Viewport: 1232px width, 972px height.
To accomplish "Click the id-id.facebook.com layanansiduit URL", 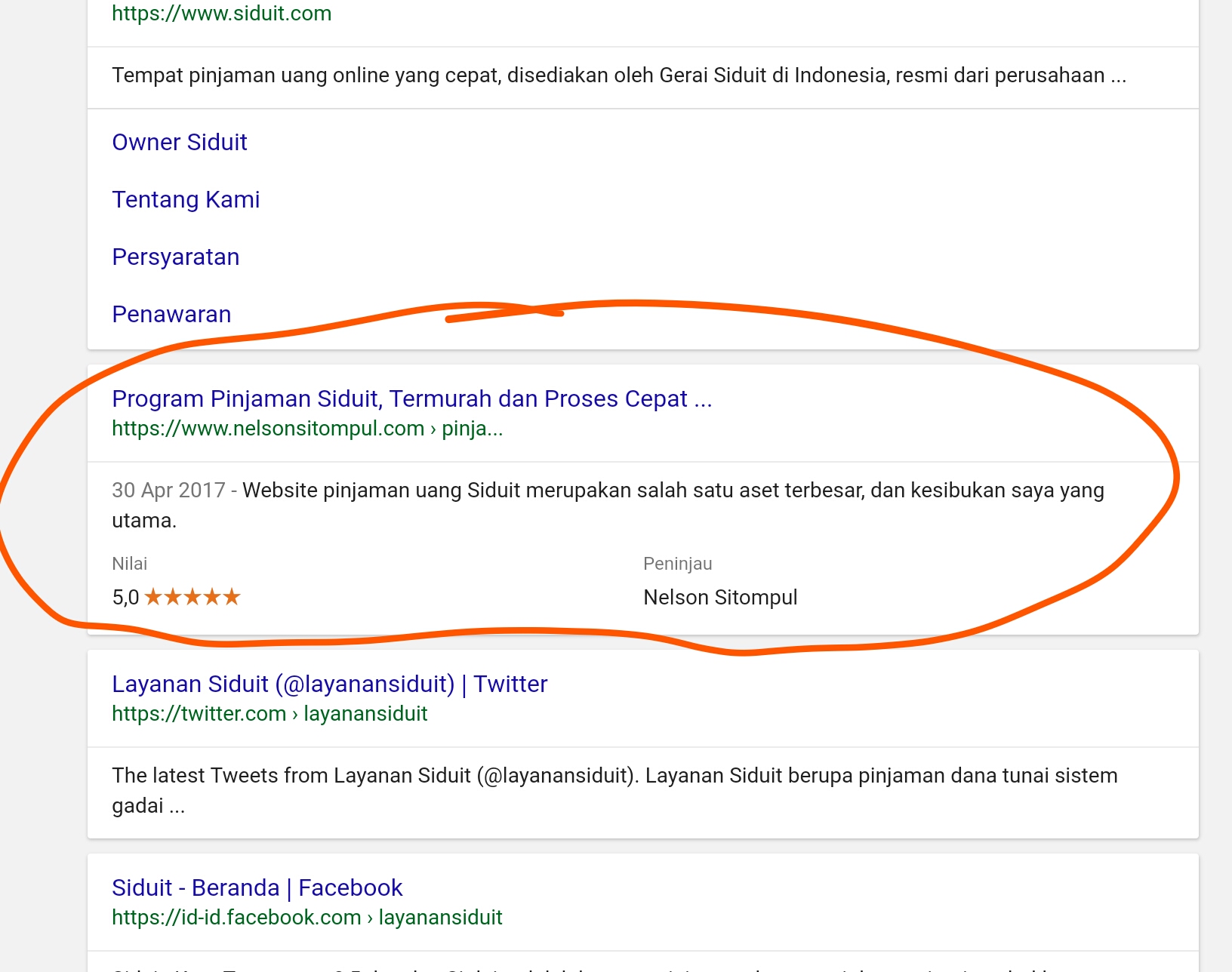I will [306, 918].
